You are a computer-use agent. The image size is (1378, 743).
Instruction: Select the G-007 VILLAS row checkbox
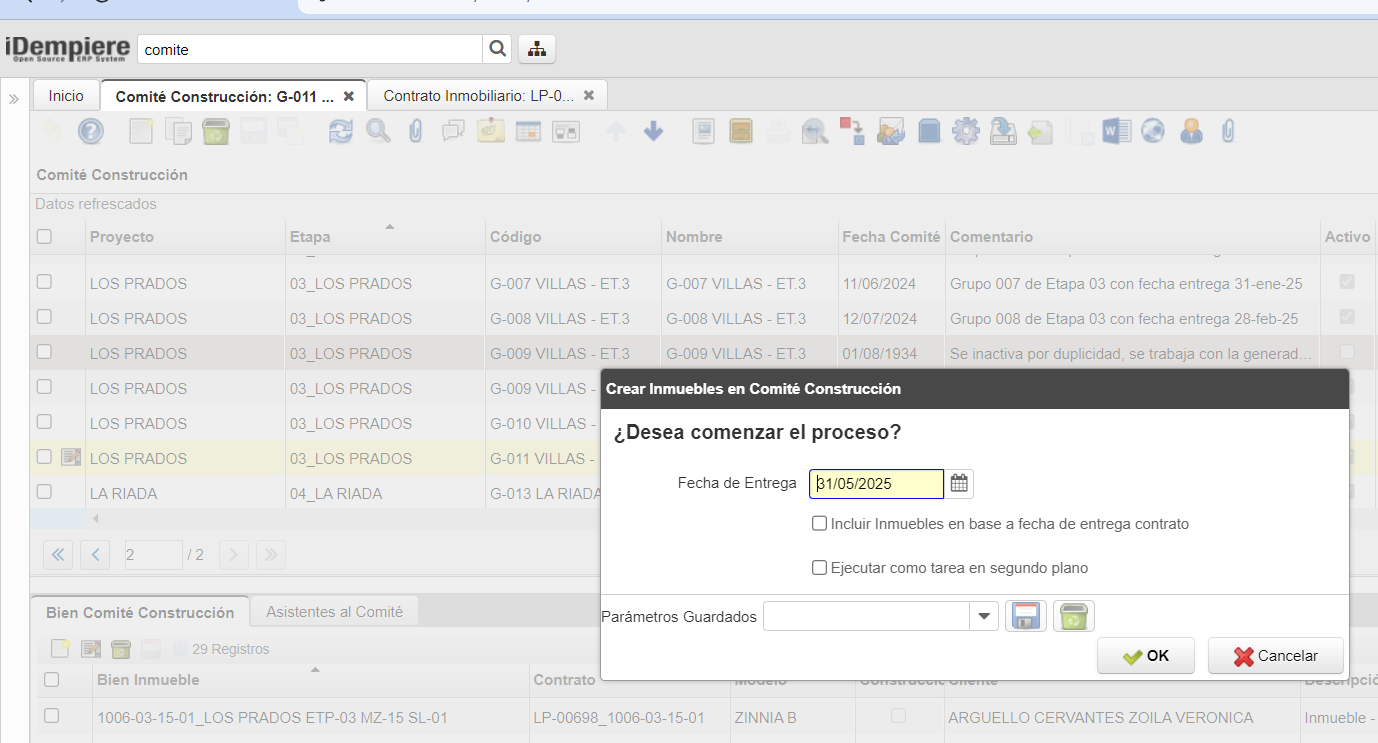click(44, 283)
